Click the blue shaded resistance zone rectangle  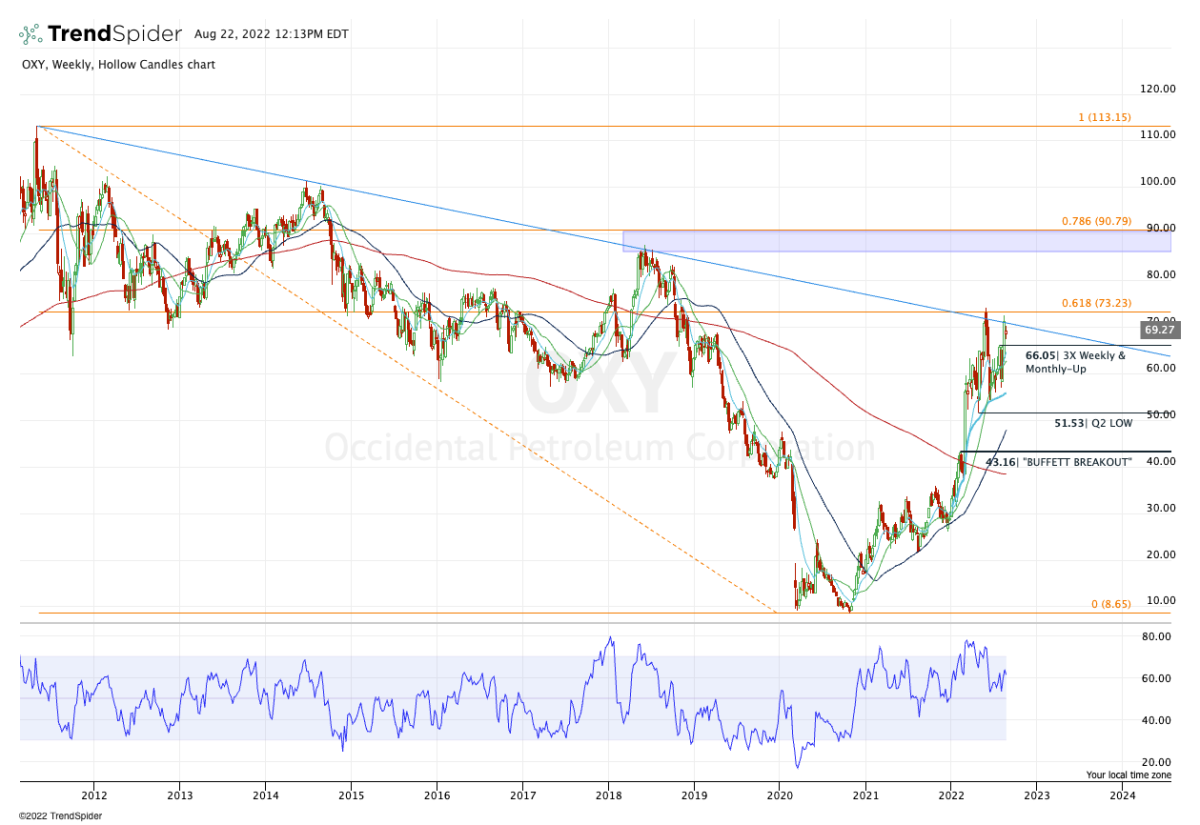(896, 241)
